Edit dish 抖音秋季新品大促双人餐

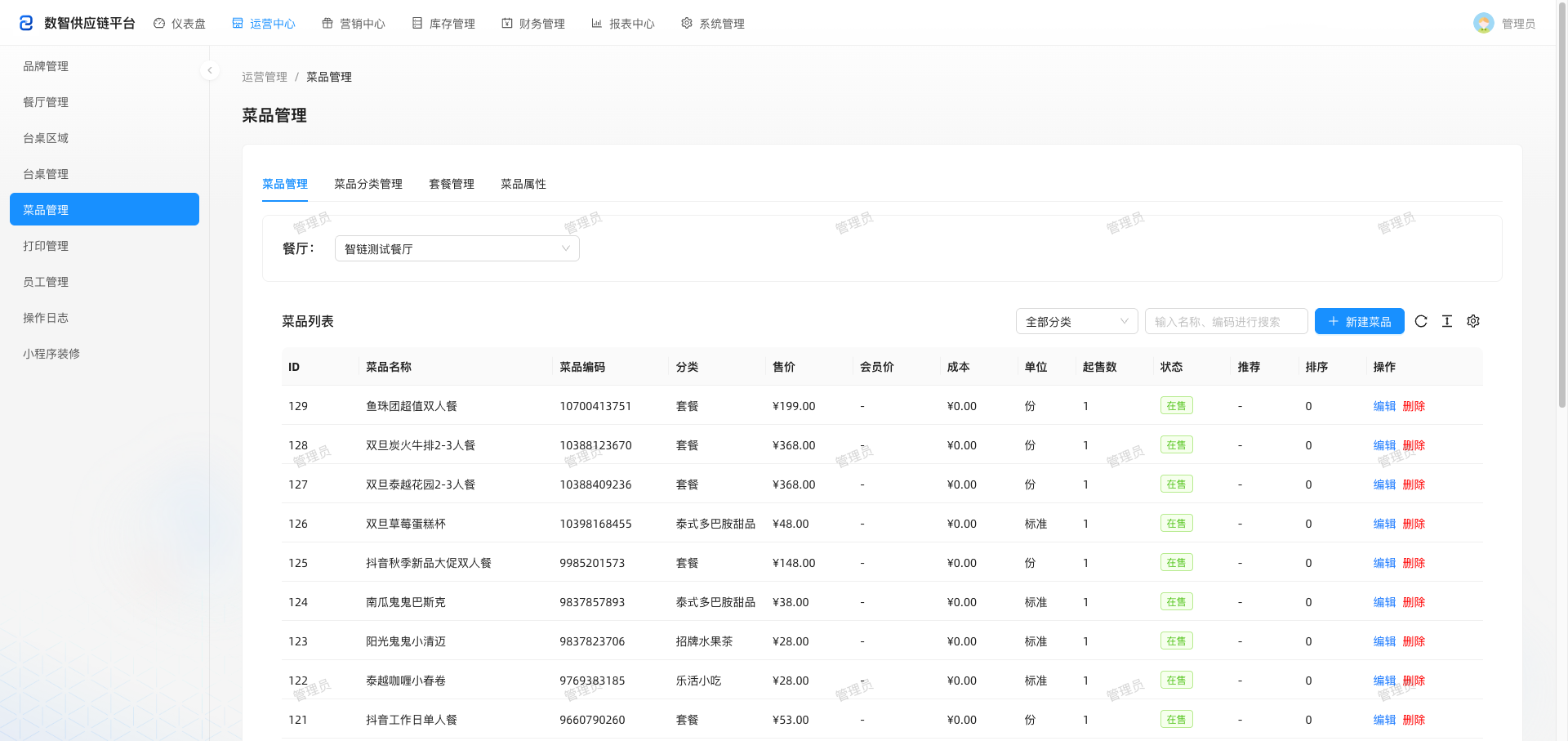[x=1384, y=563]
